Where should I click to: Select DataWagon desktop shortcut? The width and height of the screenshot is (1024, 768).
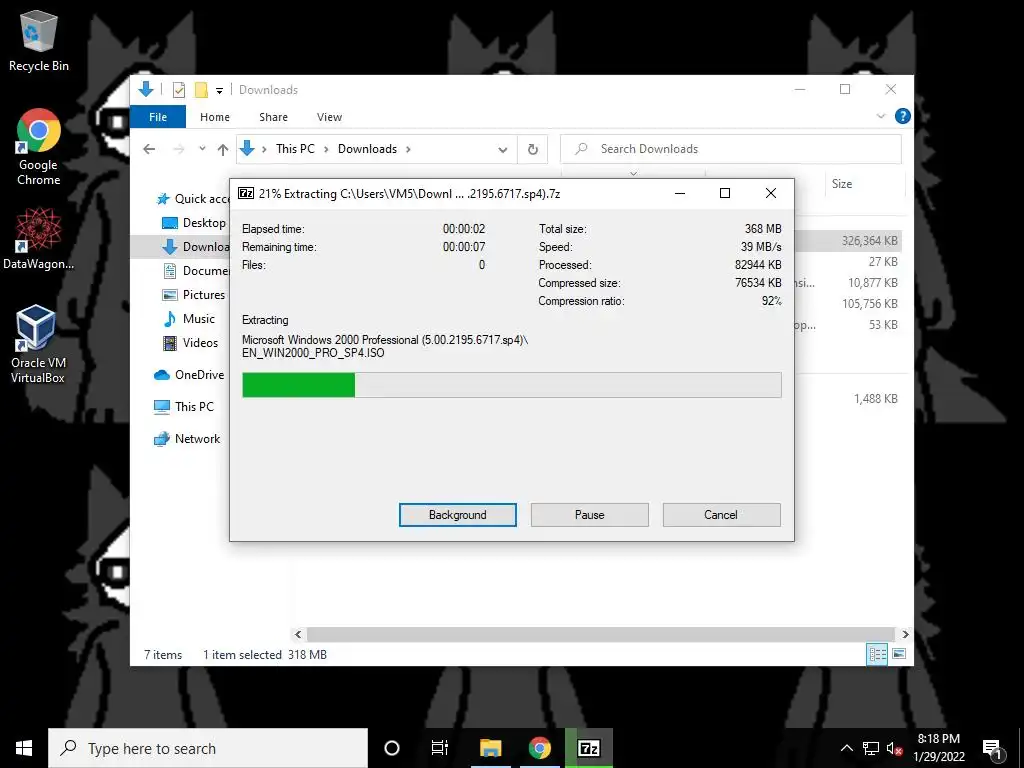pyautogui.click(x=39, y=239)
